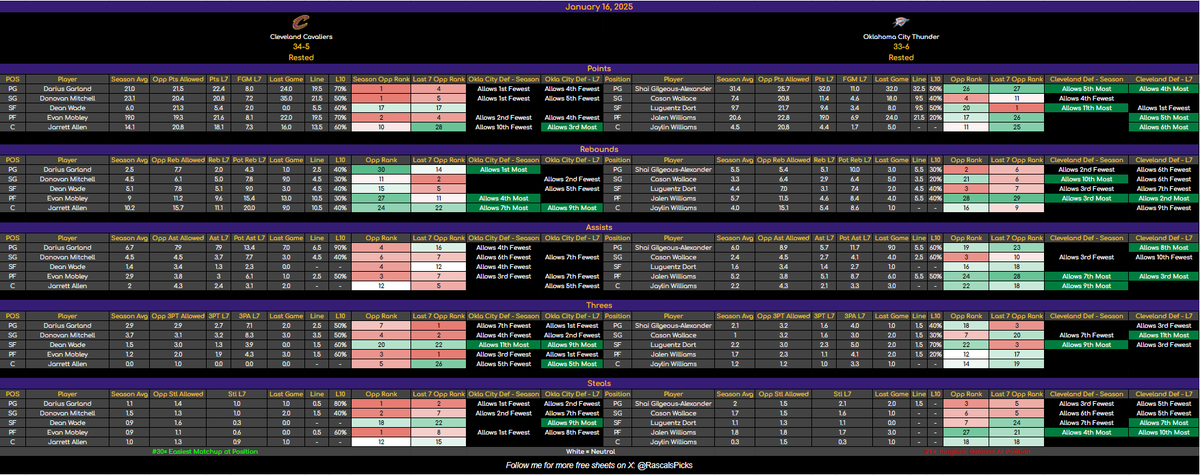Select the Cleveland Cavaliers team name

coord(301,37)
